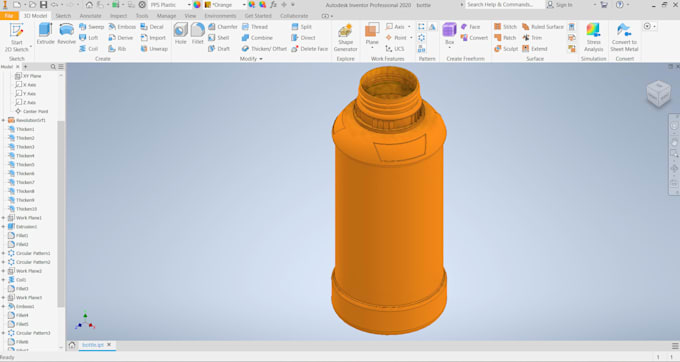Image resolution: width=680 pixels, height=362 pixels.
Task: Select the Patch surface tool
Action: pos(505,38)
